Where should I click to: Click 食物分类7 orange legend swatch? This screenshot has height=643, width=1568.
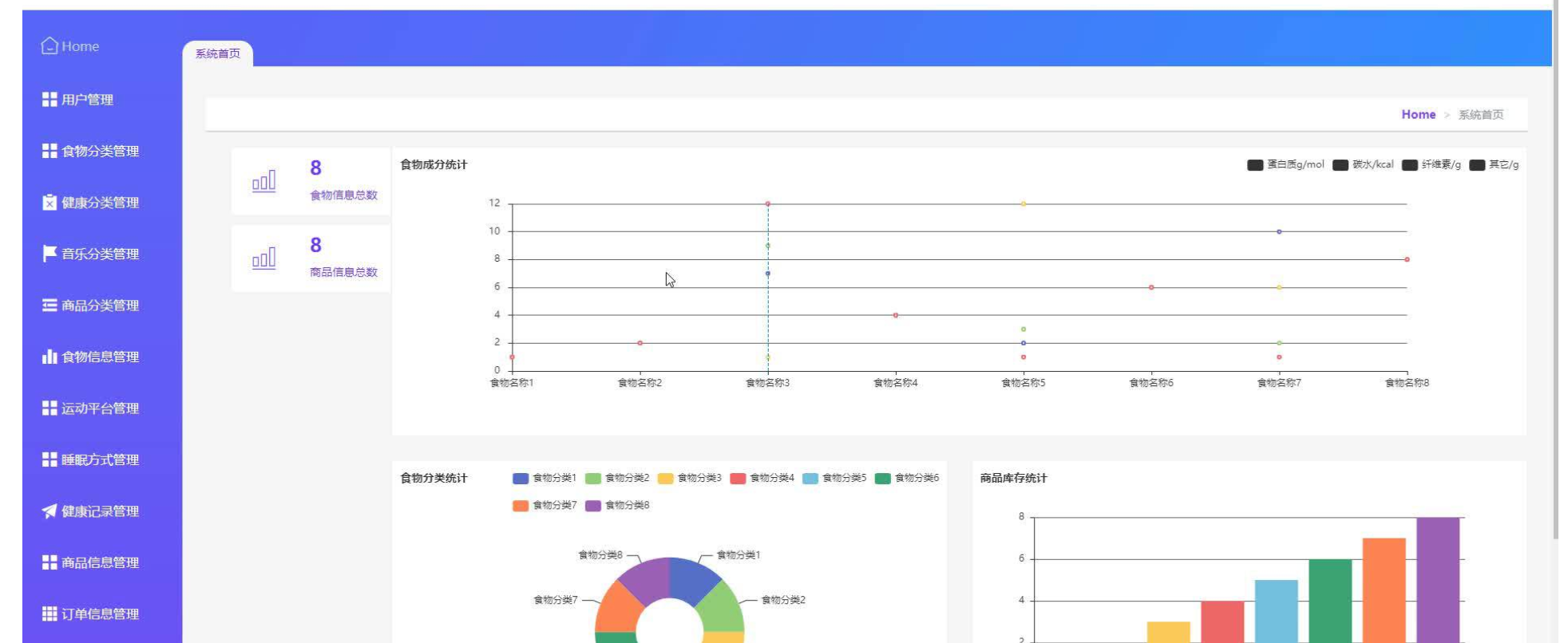click(521, 506)
